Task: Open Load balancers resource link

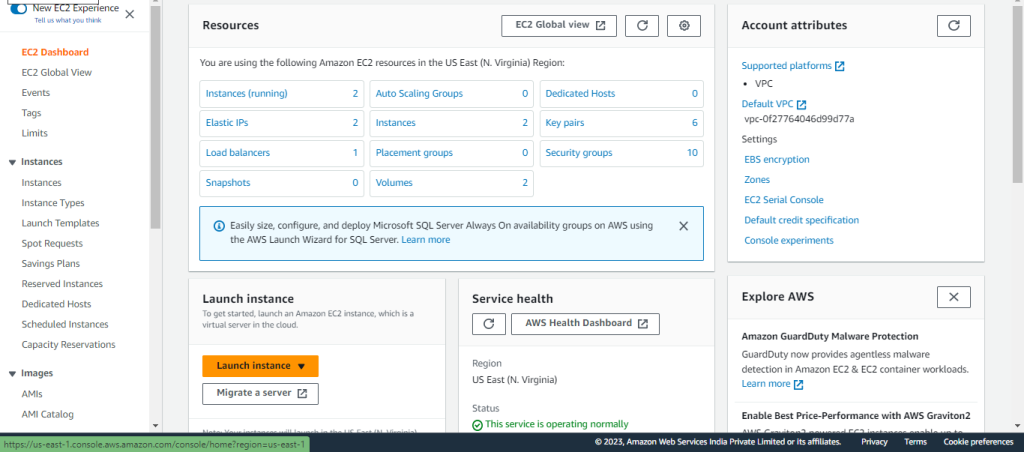Action: [238, 153]
